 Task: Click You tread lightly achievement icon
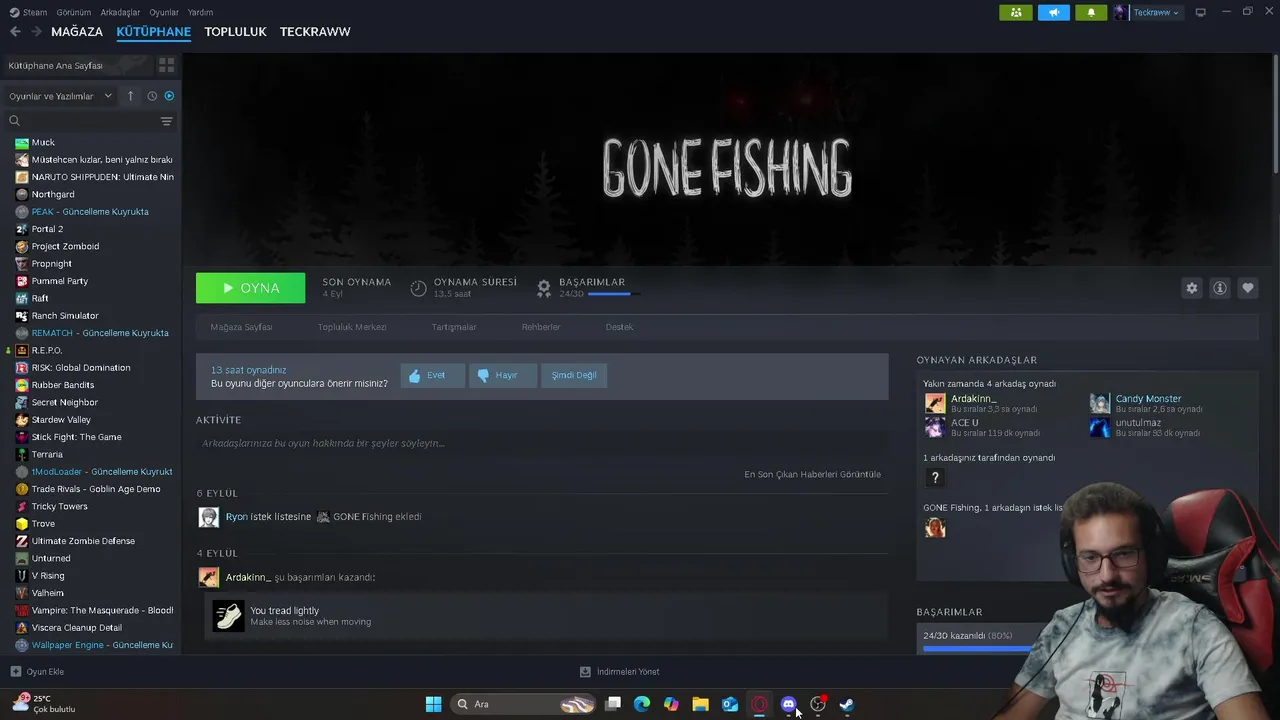[x=228, y=616]
